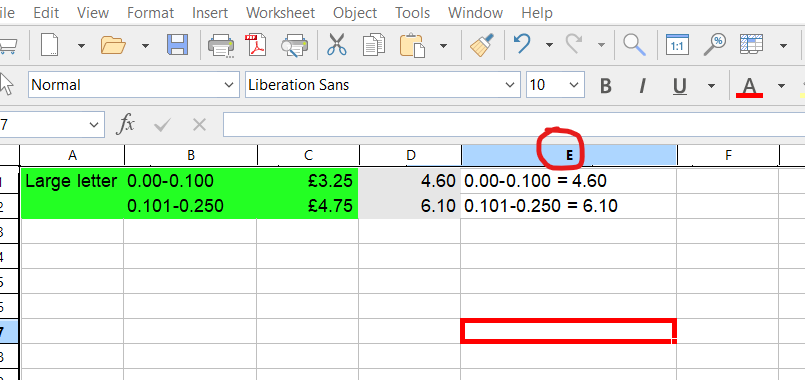Click the Undo arrow icon

tap(522, 45)
